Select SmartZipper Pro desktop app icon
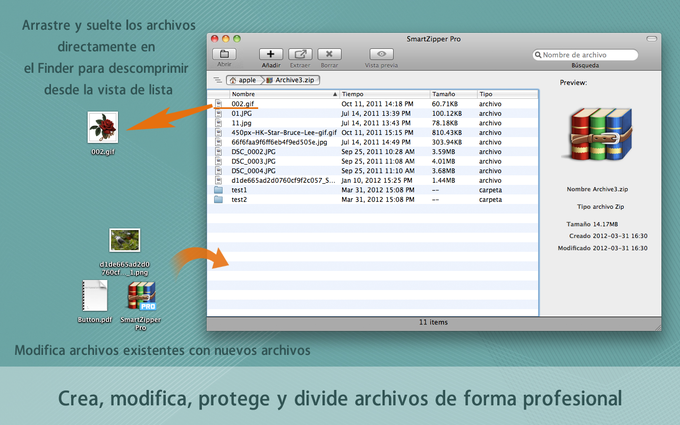The height and width of the screenshot is (425, 680). point(141,296)
